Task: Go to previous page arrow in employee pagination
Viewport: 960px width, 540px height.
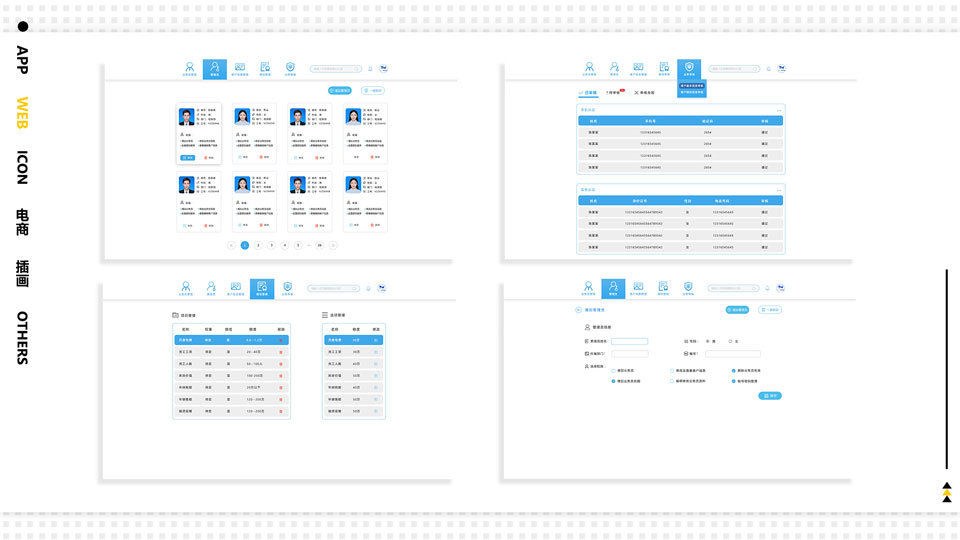Action: [231, 245]
